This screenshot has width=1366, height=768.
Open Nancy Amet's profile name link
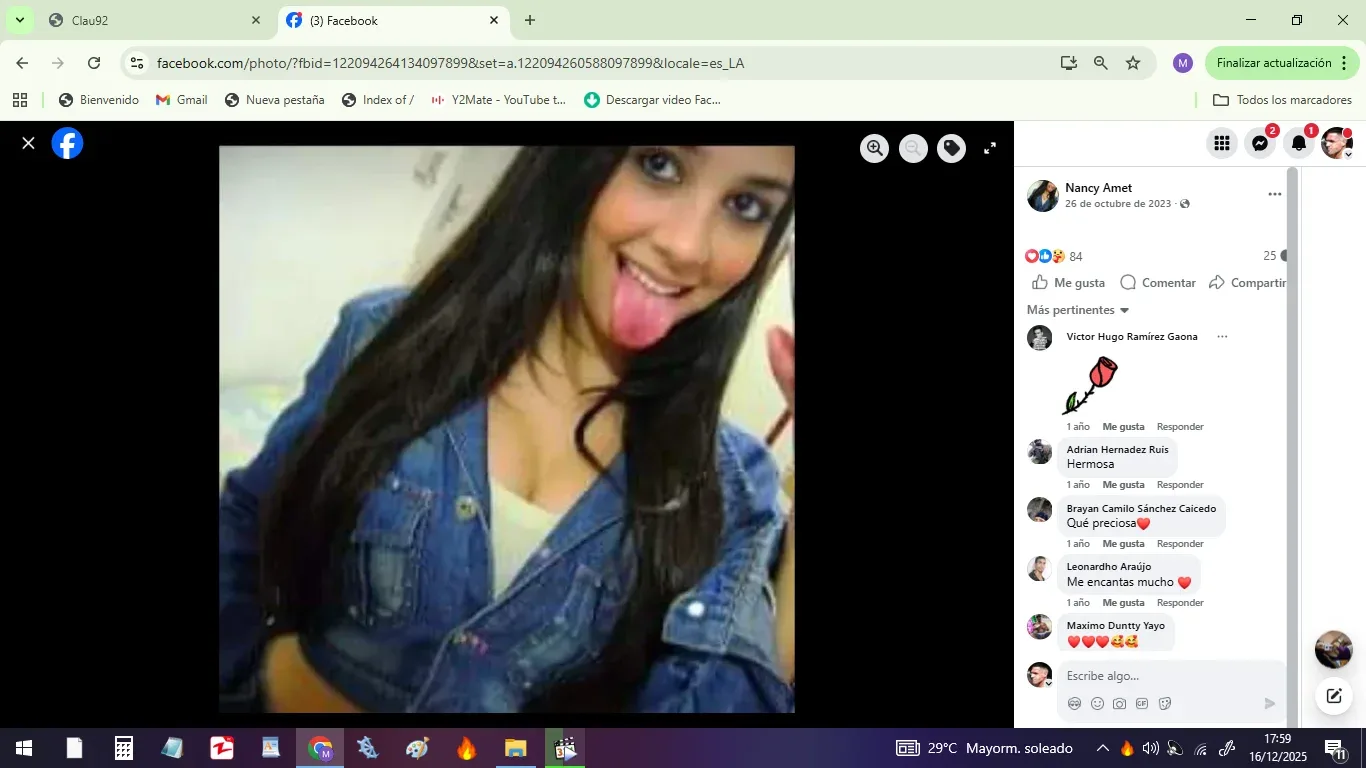[1098, 188]
